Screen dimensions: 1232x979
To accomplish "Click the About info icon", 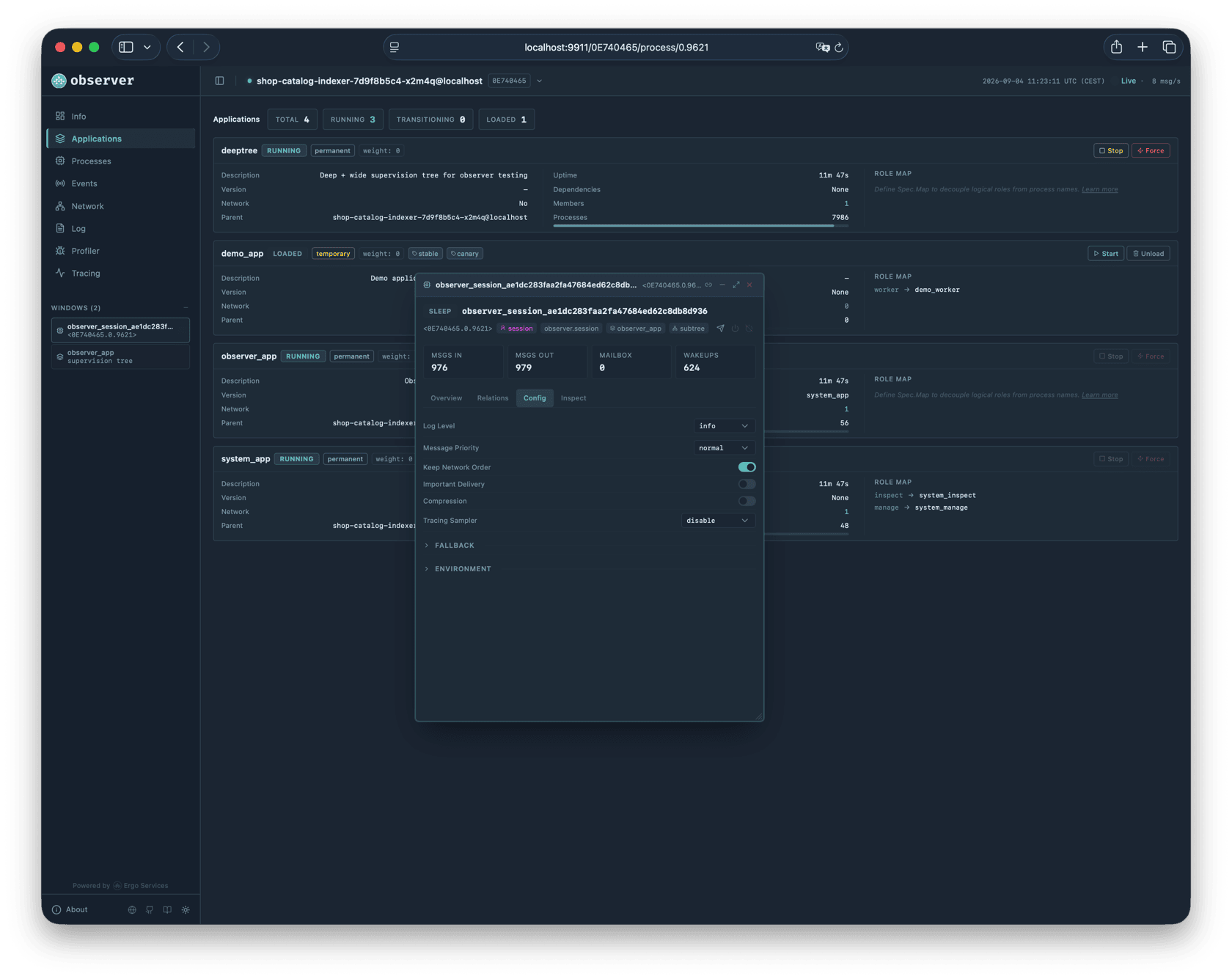I will (x=56, y=909).
